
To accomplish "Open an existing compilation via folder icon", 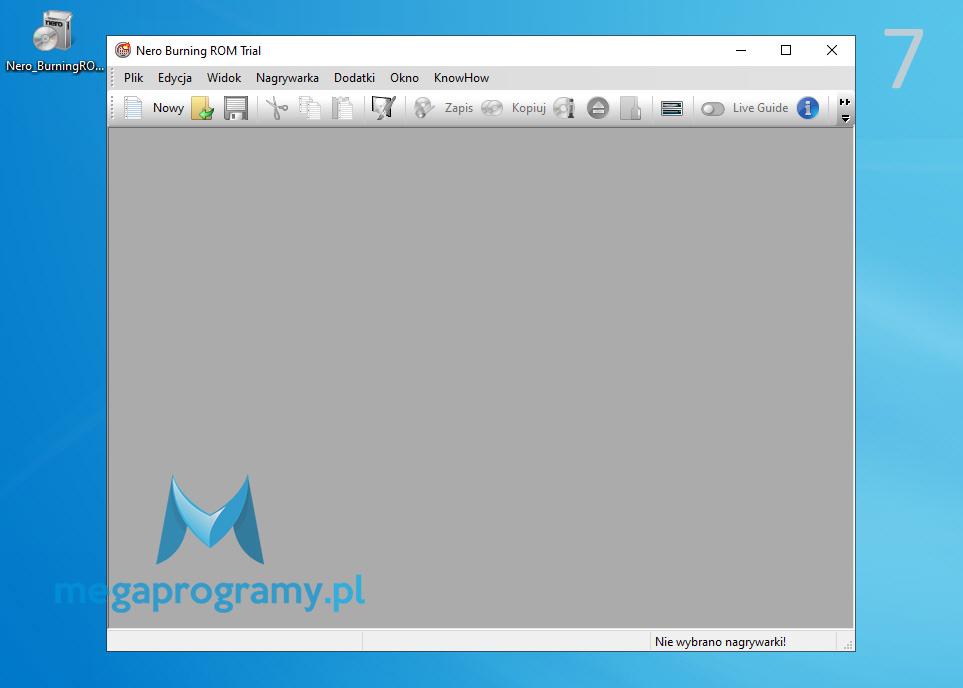I will point(202,108).
